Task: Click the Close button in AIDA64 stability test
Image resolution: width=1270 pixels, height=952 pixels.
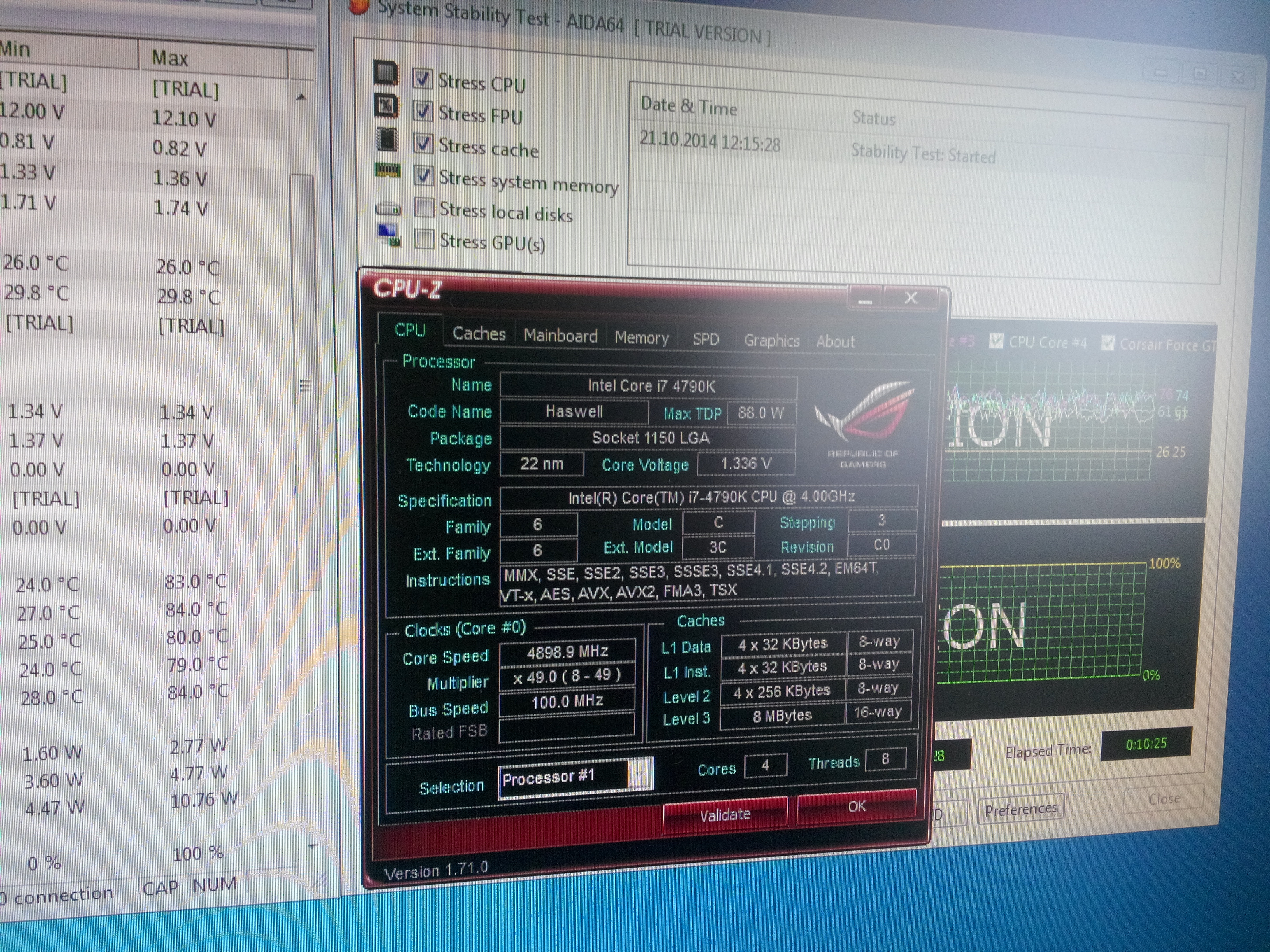Action: (x=1164, y=799)
